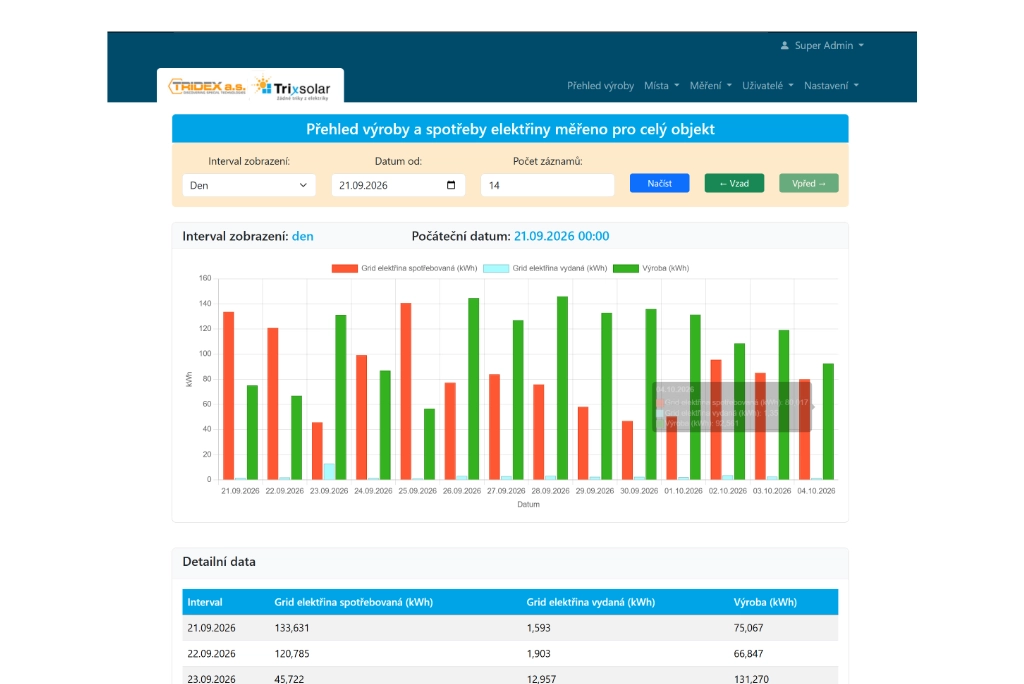Click the red bar for 25.09.2026

pos(406,391)
